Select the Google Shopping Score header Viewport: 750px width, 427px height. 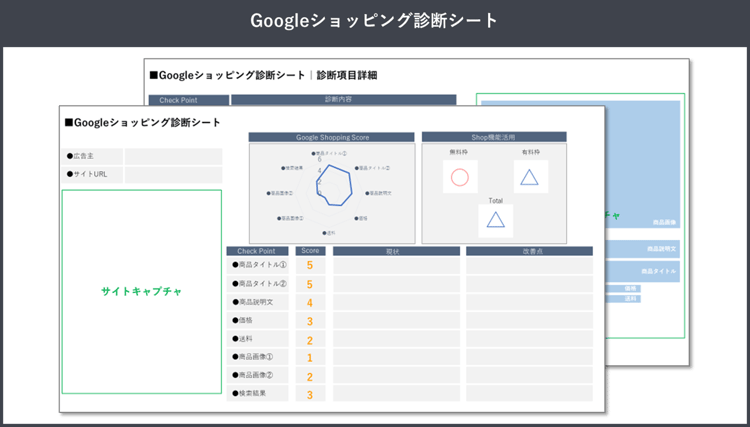[331, 137]
